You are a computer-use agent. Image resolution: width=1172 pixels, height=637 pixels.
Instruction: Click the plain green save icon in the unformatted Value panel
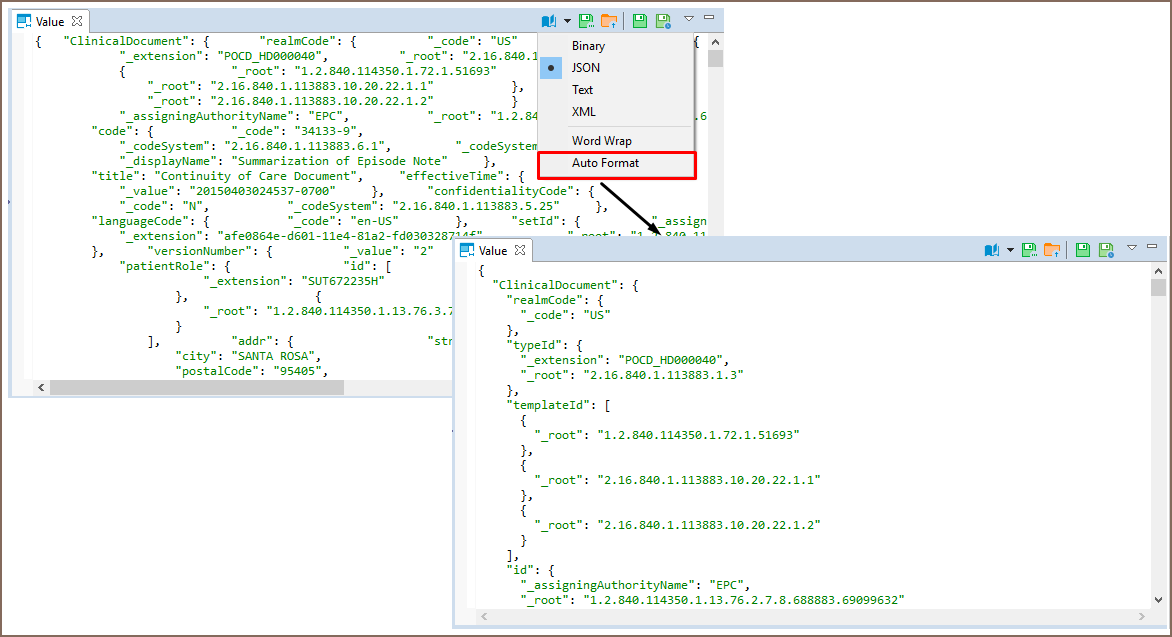(x=640, y=20)
